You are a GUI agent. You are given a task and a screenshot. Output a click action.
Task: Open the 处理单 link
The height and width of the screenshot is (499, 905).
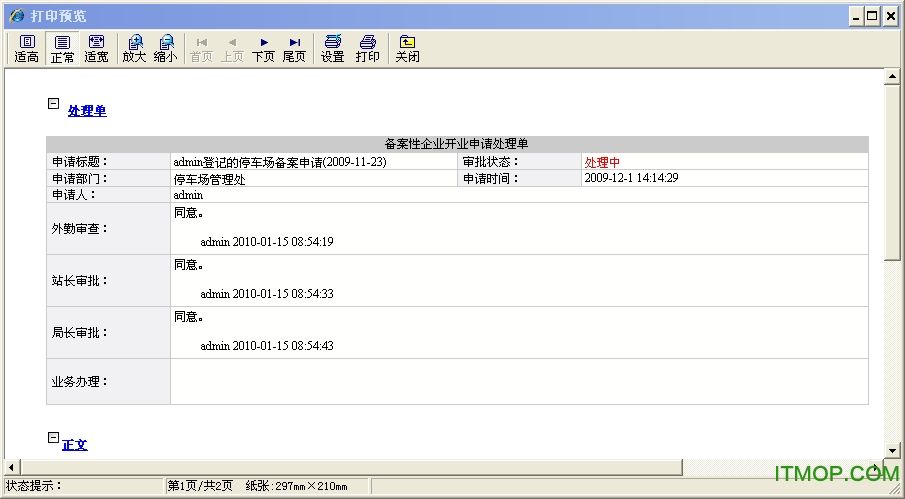[87, 111]
